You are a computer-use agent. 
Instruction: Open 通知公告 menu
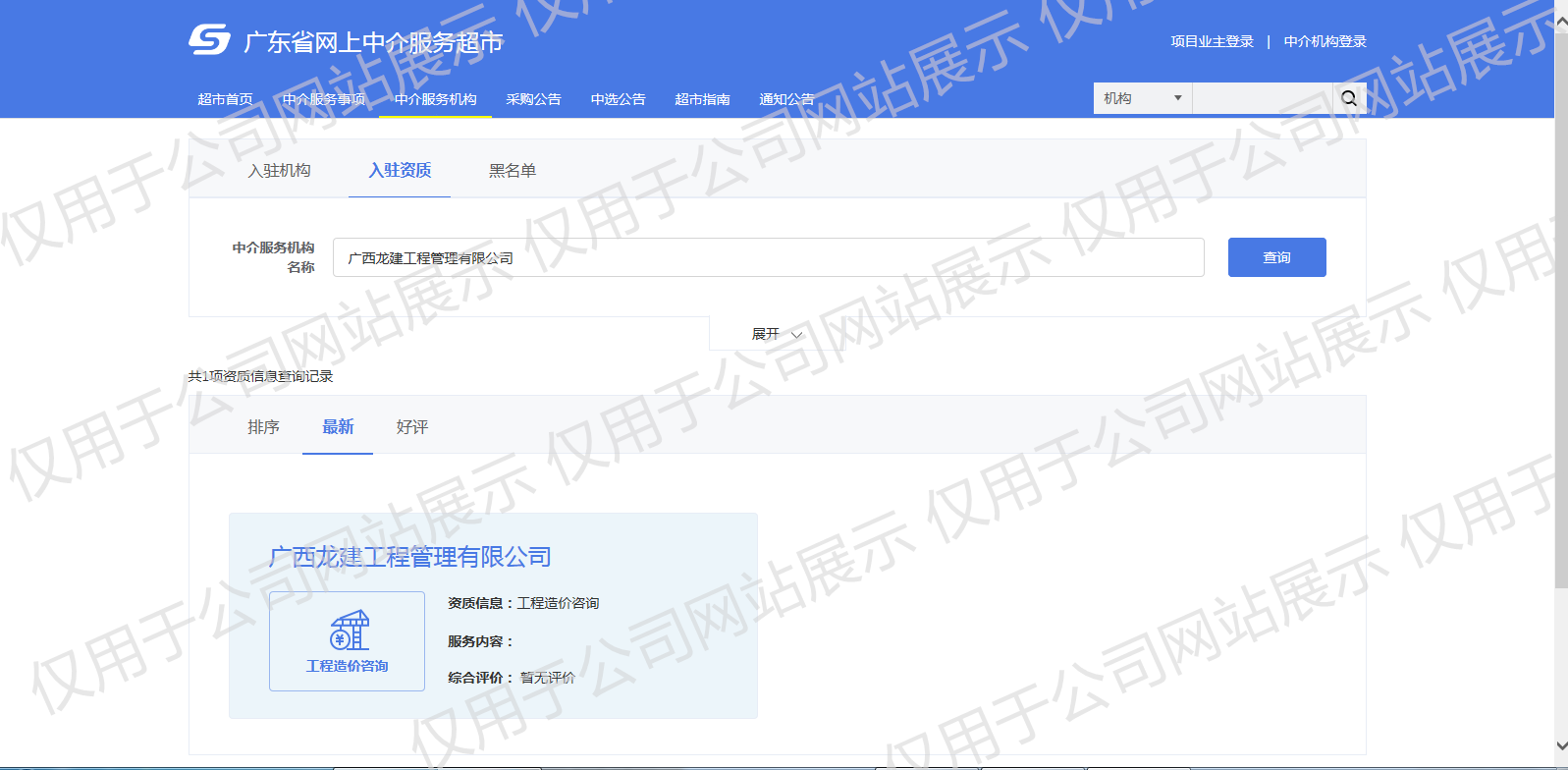pos(786,99)
